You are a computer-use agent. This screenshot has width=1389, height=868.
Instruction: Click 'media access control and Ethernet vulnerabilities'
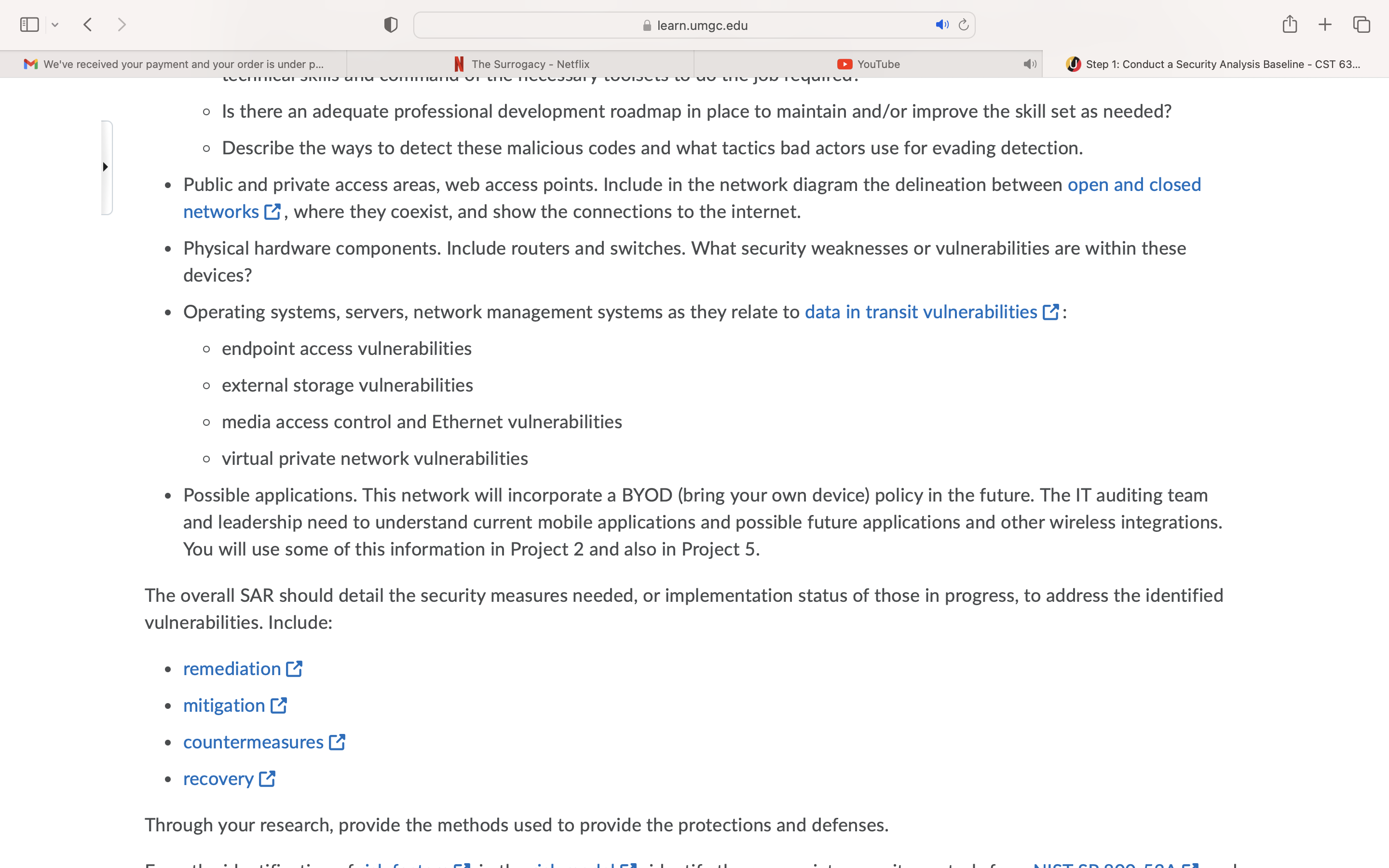[422, 422]
